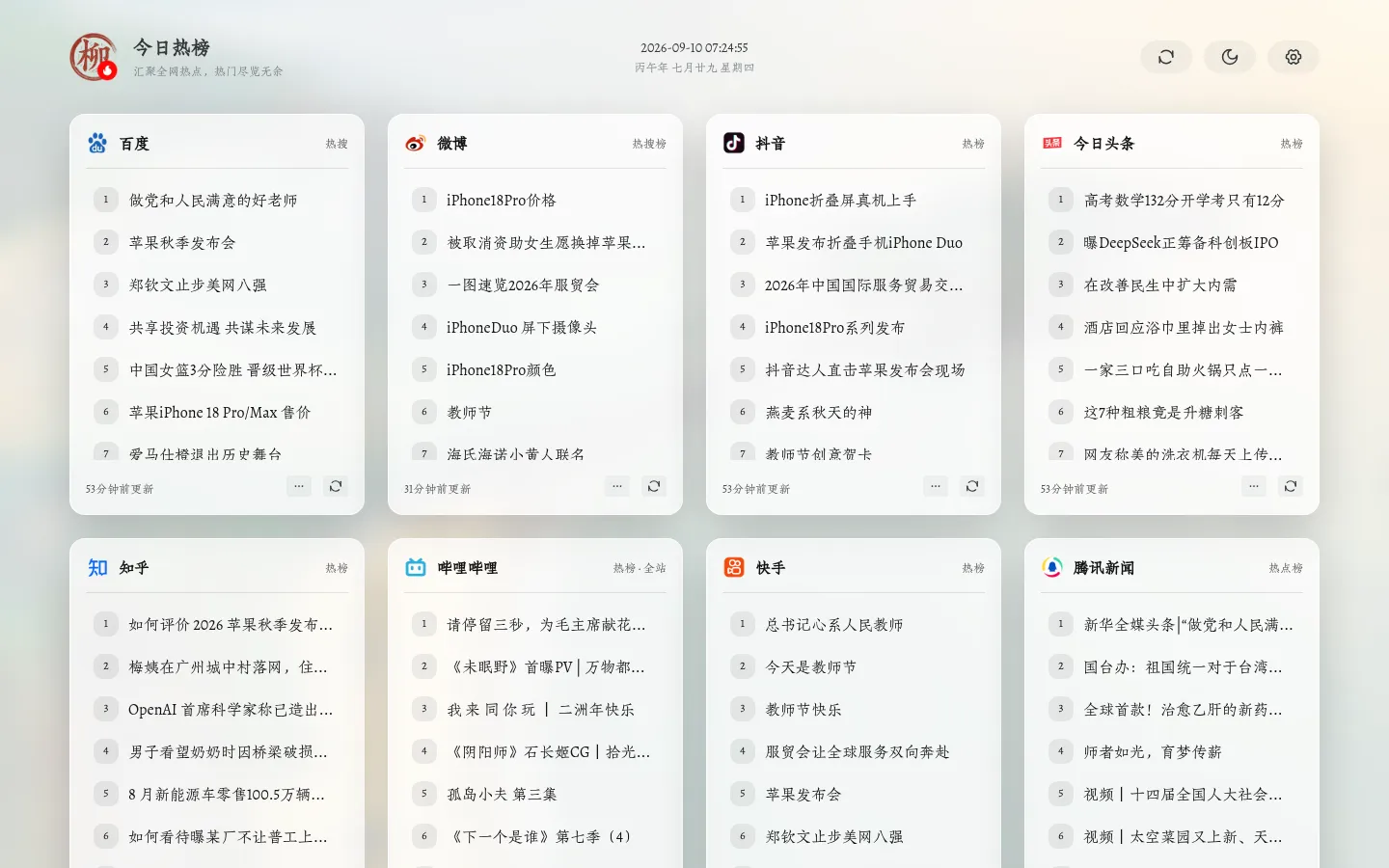The width and height of the screenshot is (1389, 868).
Task: Click 热榜 · 全站 label on 哔哩哔哩 card
Action: point(640,568)
